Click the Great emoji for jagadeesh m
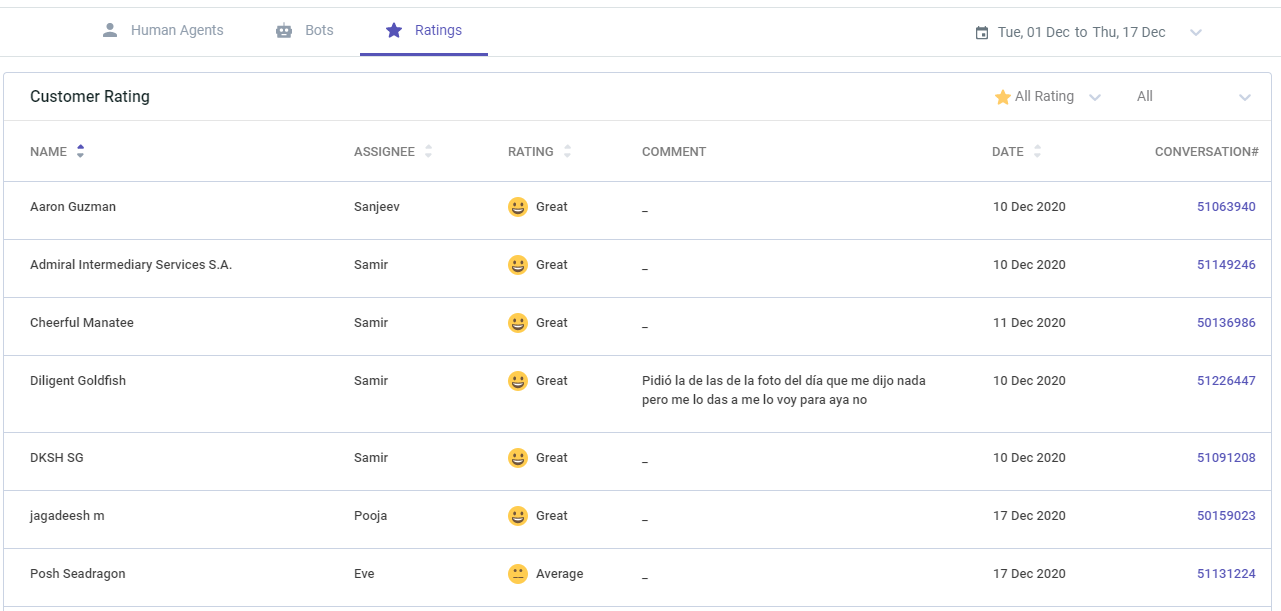The height and width of the screenshot is (611, 1281). coord(518,516)
